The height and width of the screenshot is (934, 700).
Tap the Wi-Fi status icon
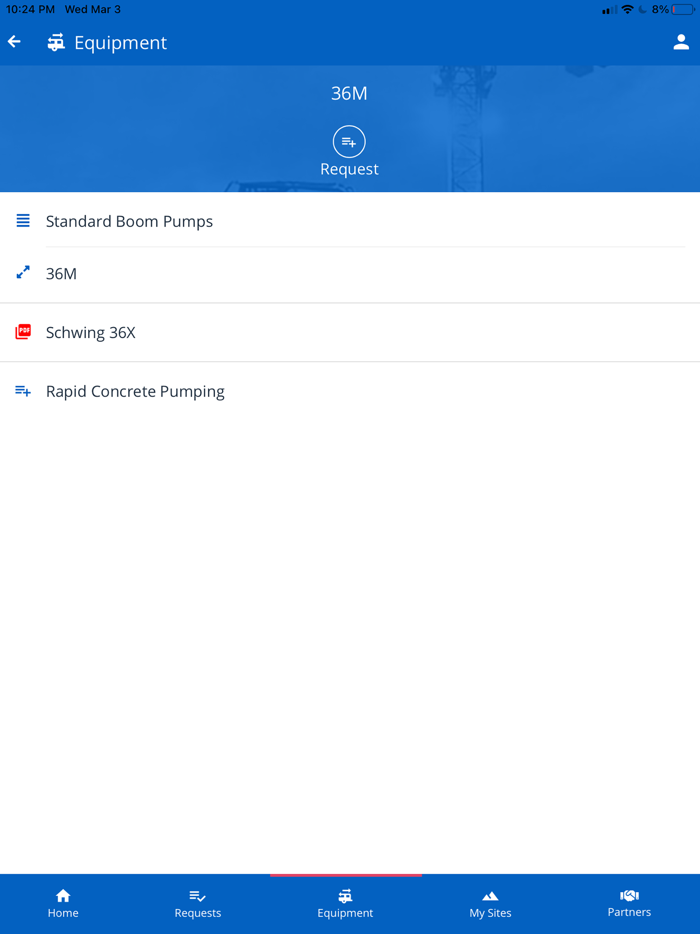coord(627,10)
